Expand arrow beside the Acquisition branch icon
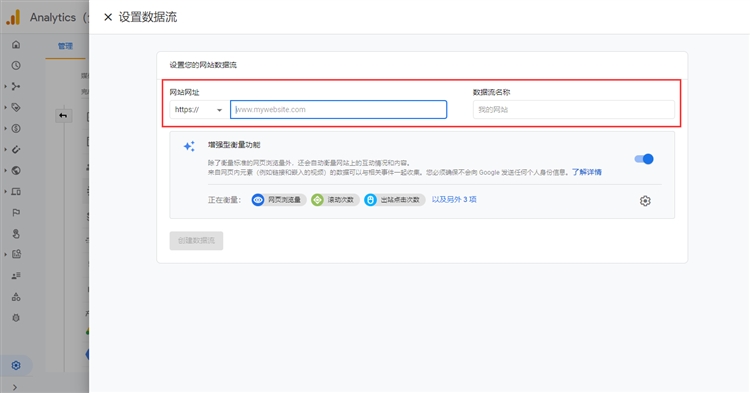Screen dimensions: 750x393 [6, 87]
